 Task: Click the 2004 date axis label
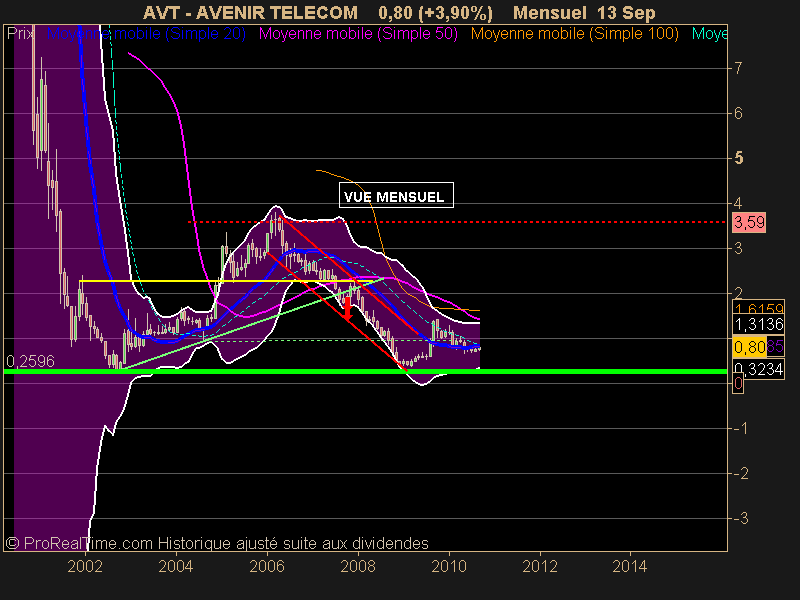pos(176,566)
